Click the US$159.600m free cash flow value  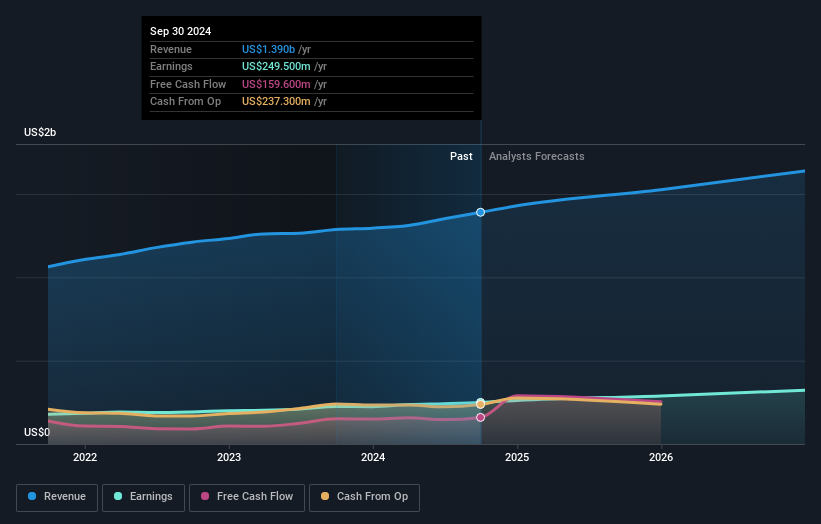click(x=276, y=84)
